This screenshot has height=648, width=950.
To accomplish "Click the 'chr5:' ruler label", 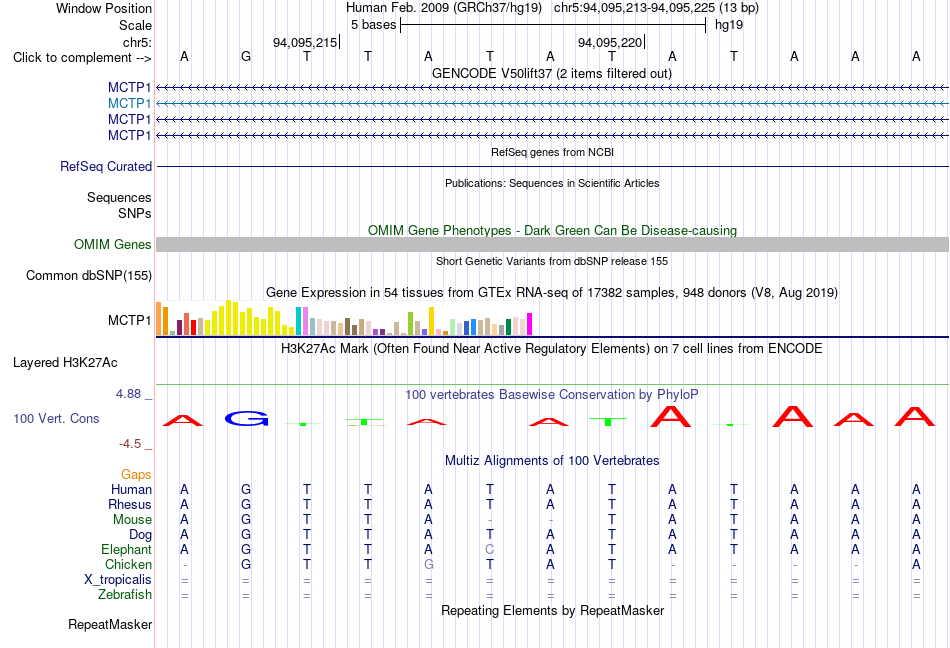I will click(x=137, y=42).
